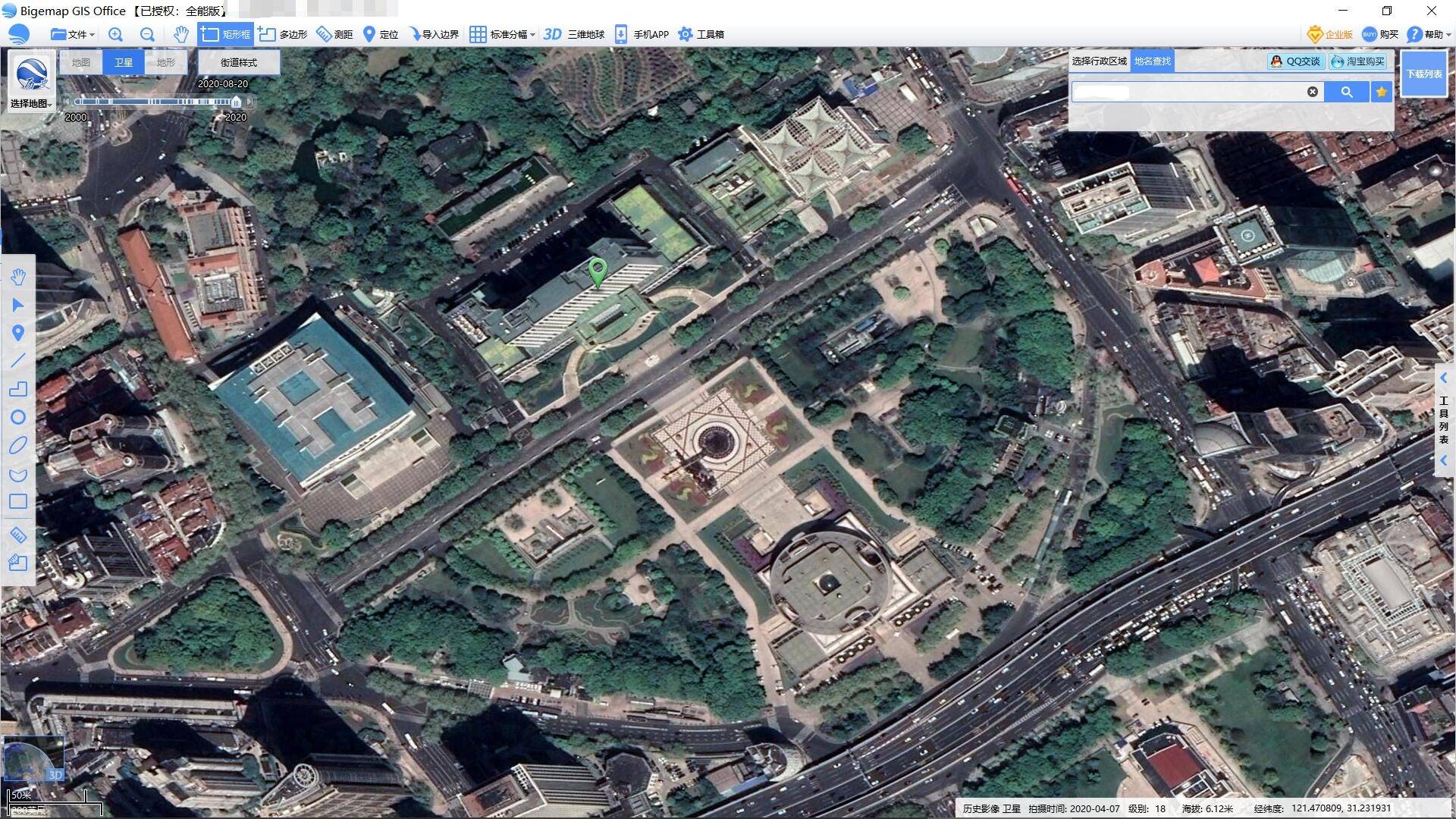Switch map type to 地形 terrain

coord(165,62)
